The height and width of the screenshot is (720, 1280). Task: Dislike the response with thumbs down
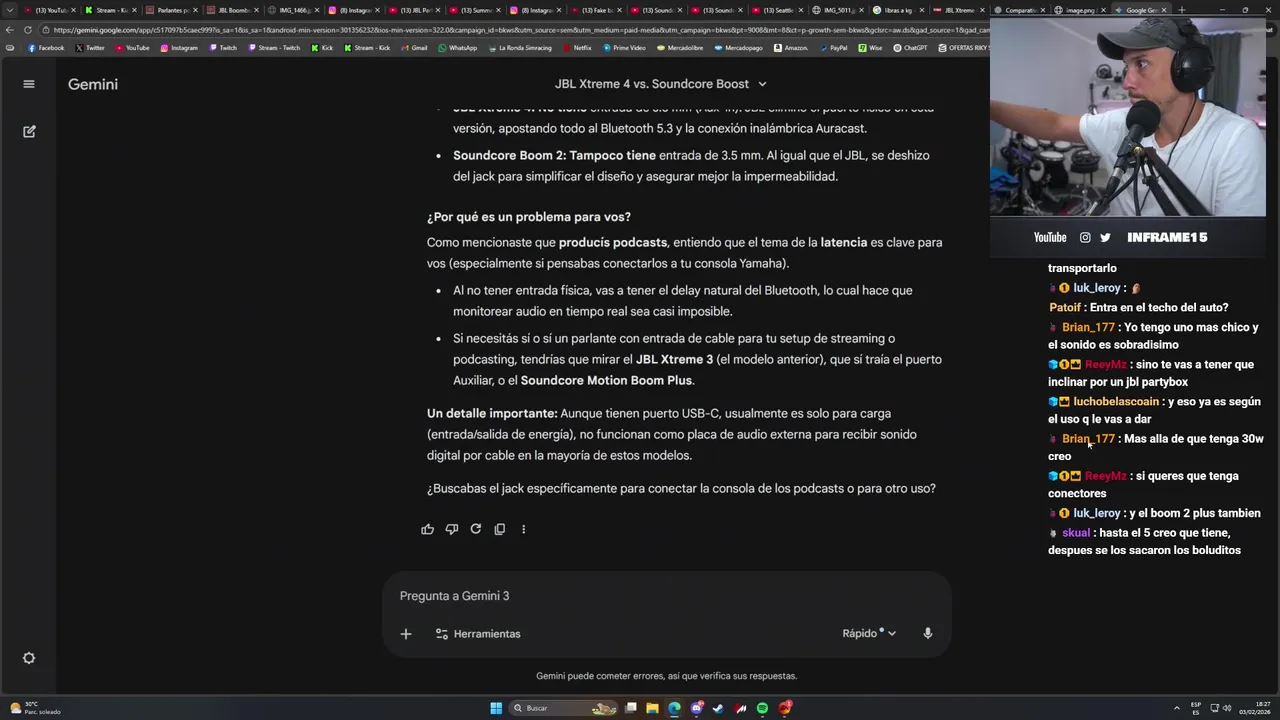coord(452,529)
